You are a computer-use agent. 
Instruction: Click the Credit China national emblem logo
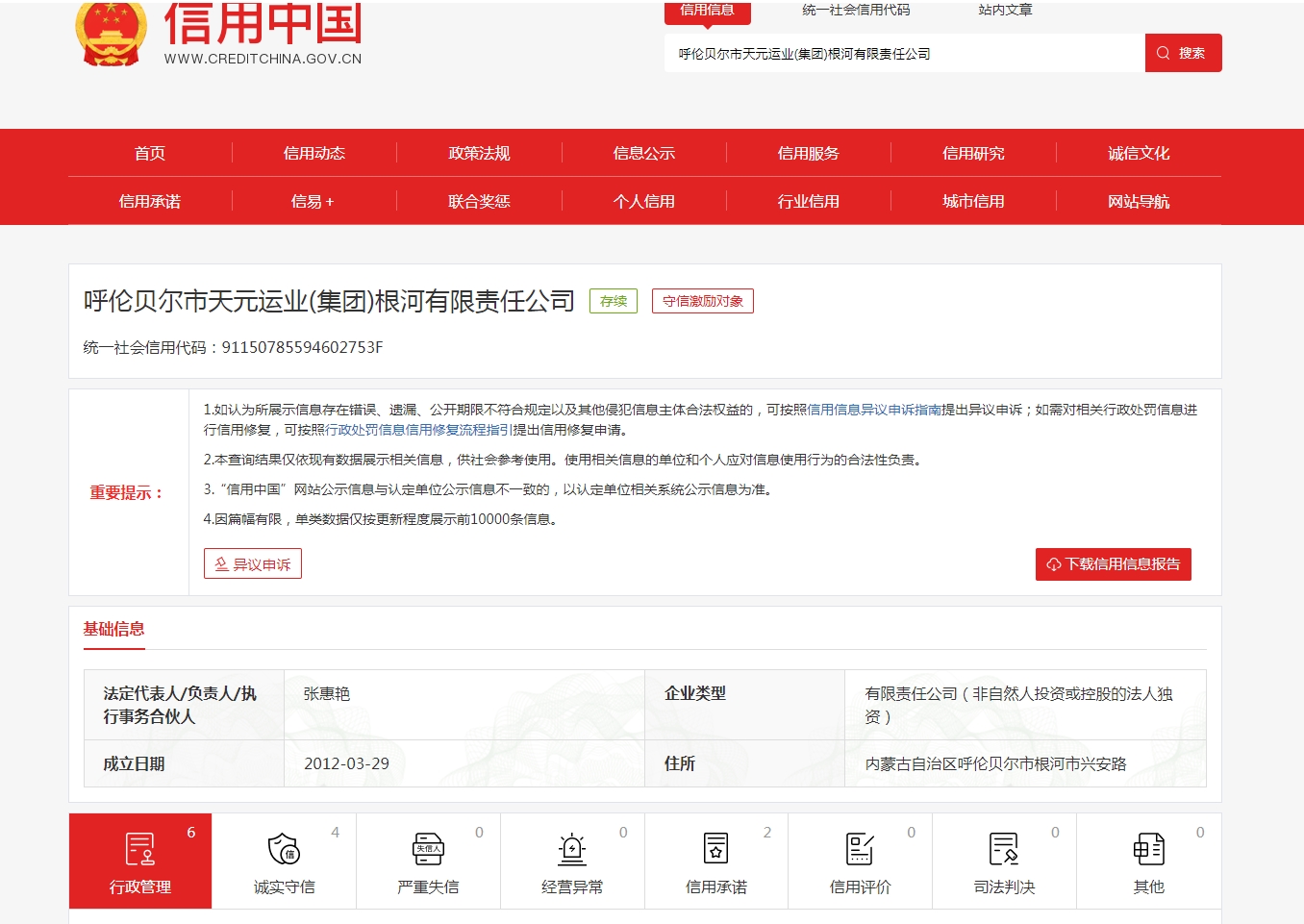(x=111, y=34)
